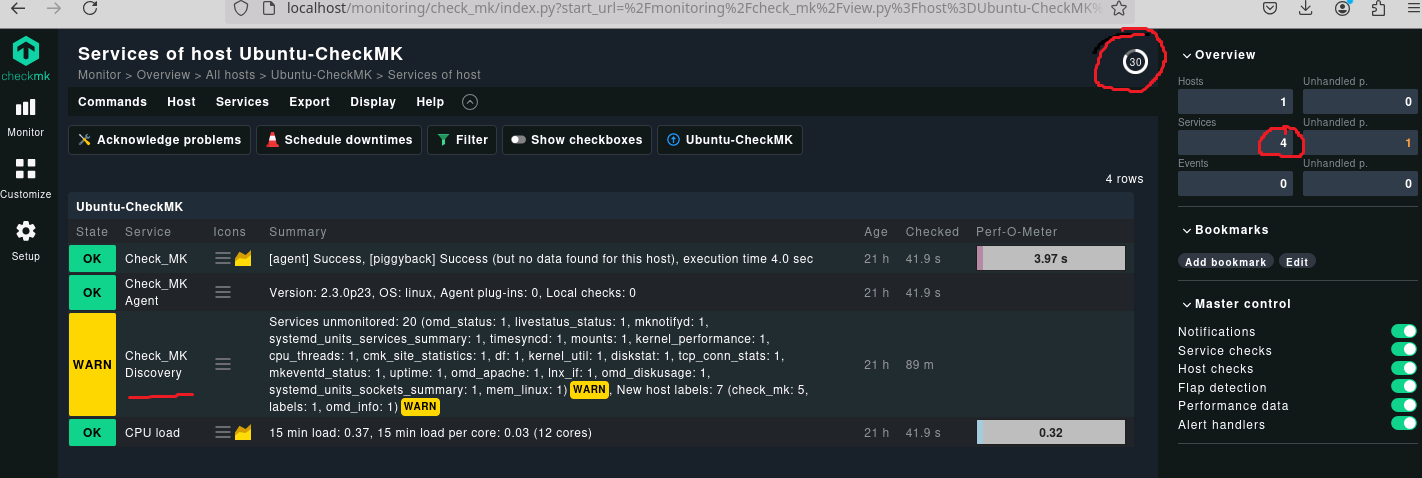Toggle the Flap detection switch

(x=1403, y=388)
